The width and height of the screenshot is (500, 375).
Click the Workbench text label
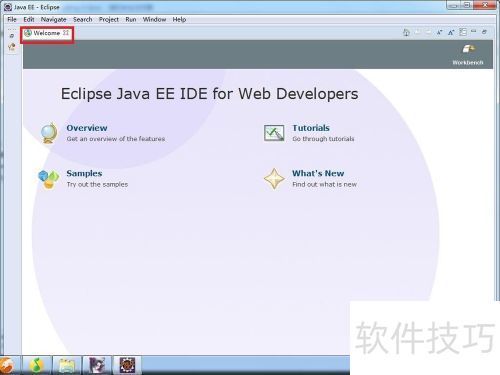pyautogui.click(x=468, y=62)
